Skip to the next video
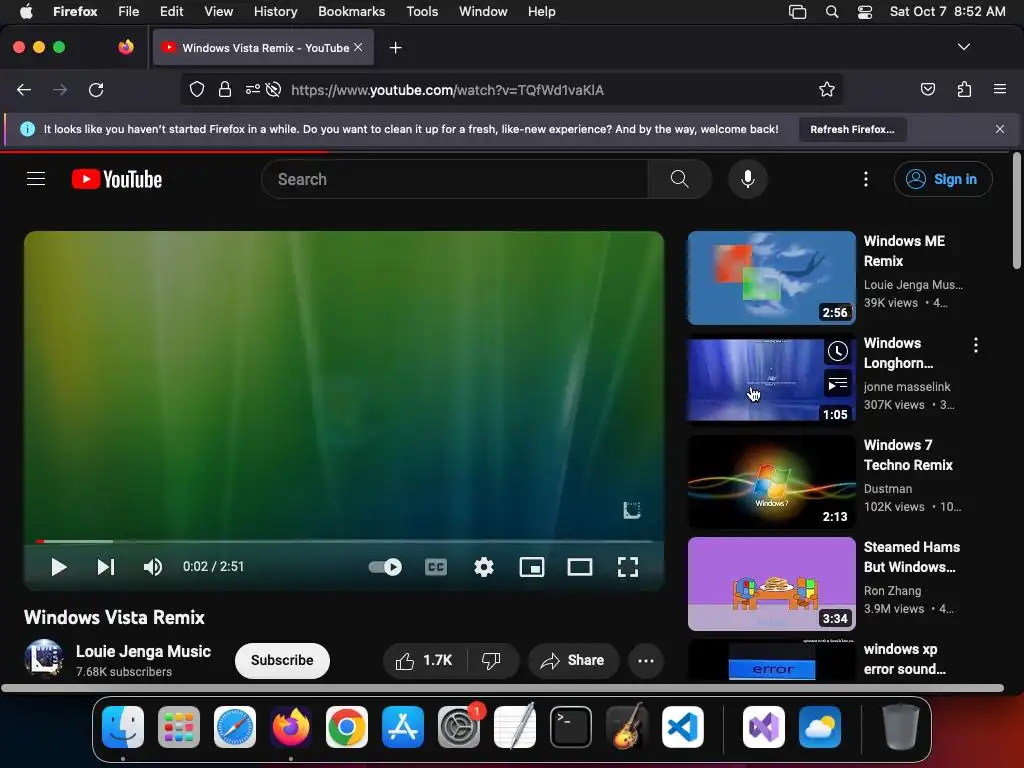 pyautogui.click(x=106, y=567)
